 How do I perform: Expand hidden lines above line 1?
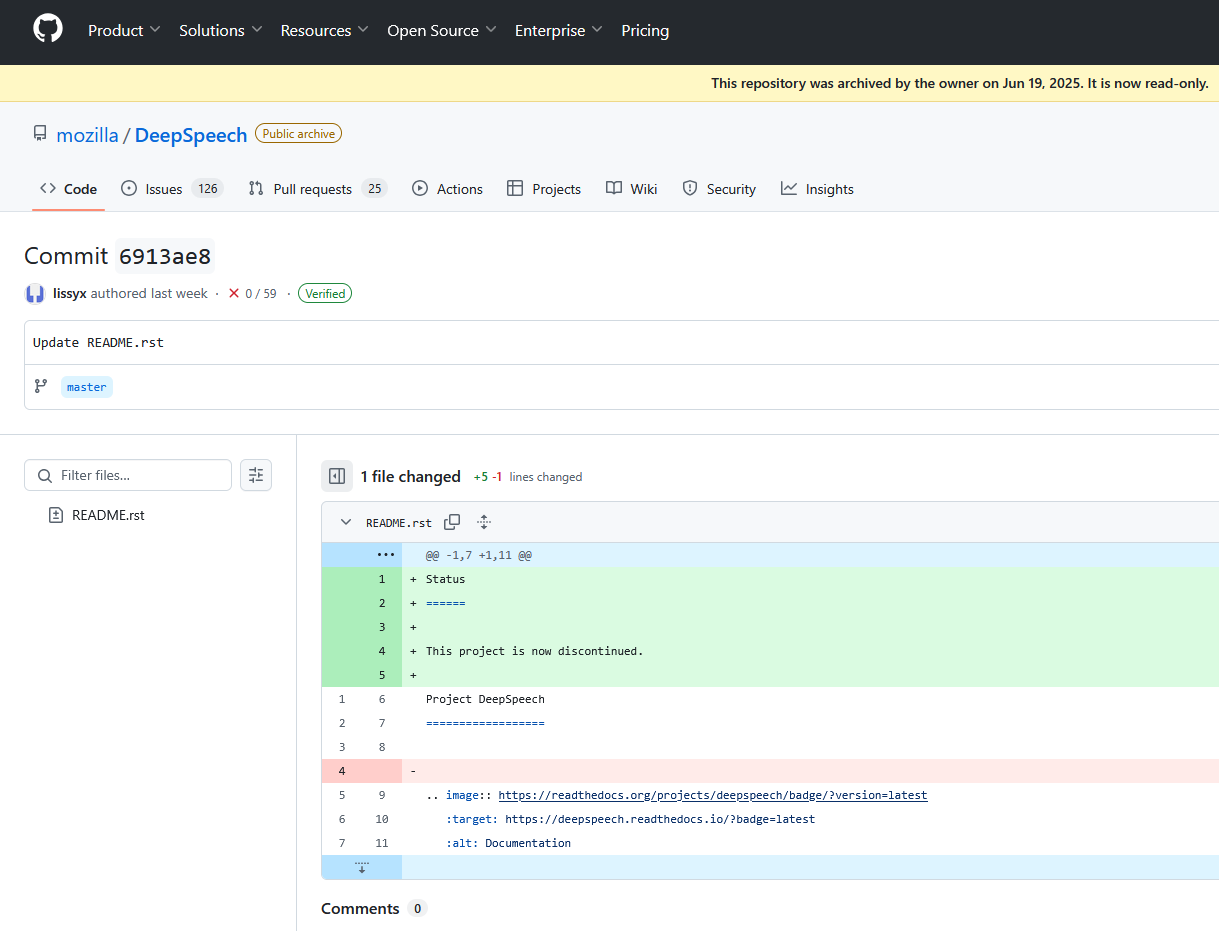[385, 555]
